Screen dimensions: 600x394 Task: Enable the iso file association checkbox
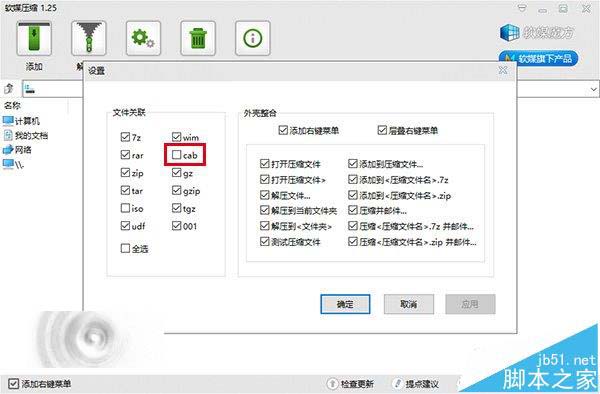125,208
